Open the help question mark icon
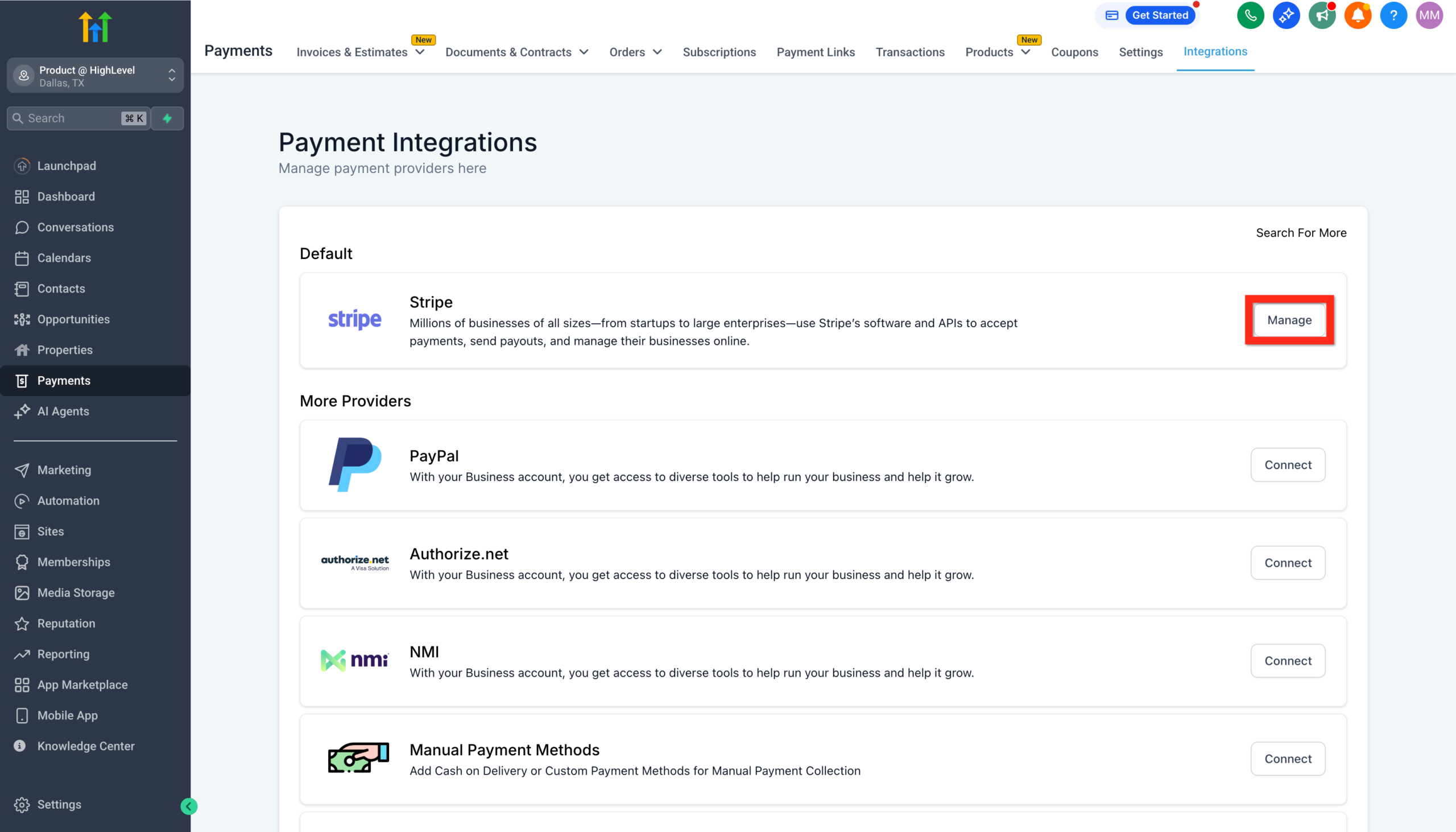This screenshot has height=832, width=1456. (x=1393, y=15)
